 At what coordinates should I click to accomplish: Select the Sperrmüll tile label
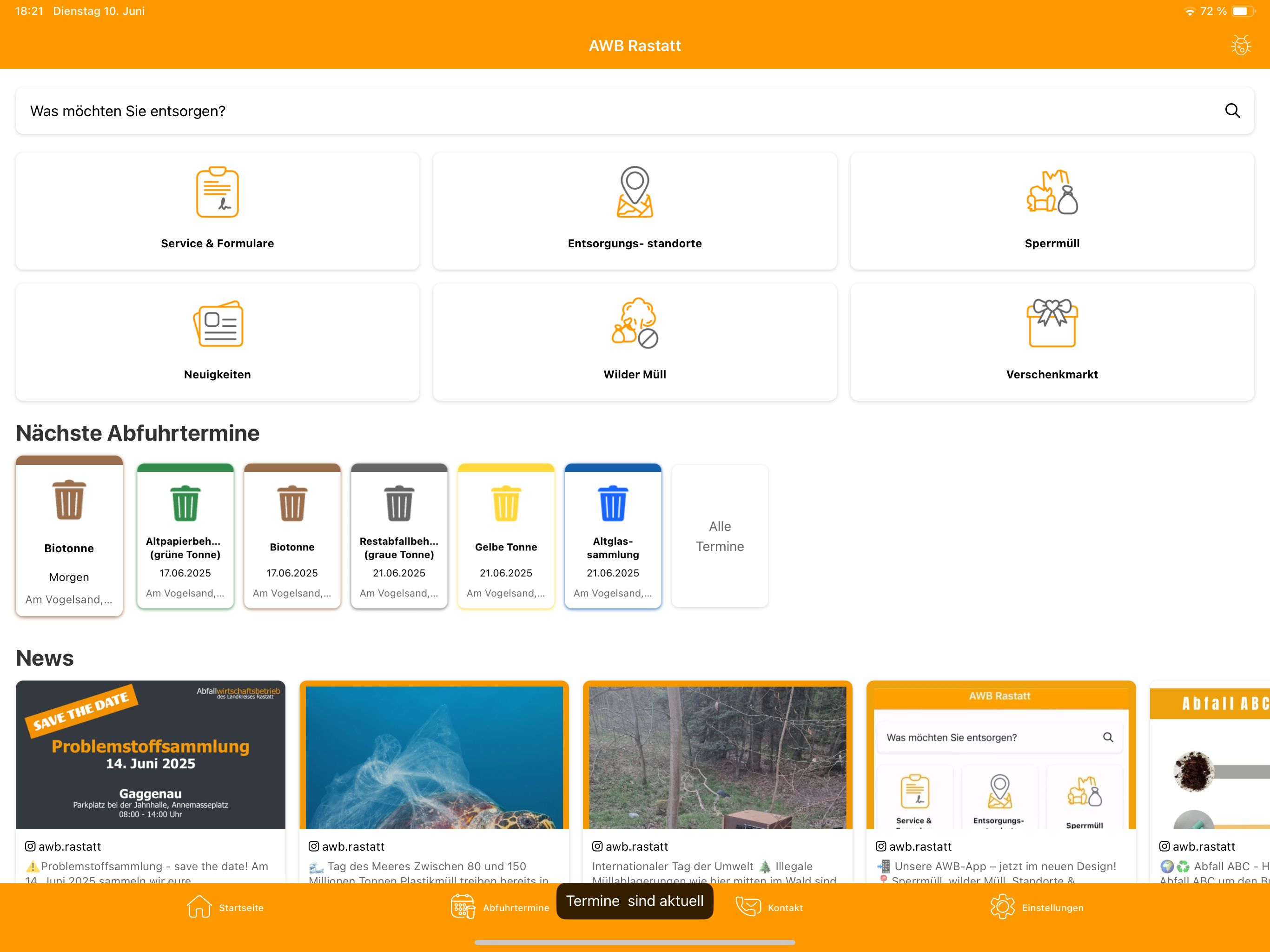pyautogui.click(x=1052, y=243)
